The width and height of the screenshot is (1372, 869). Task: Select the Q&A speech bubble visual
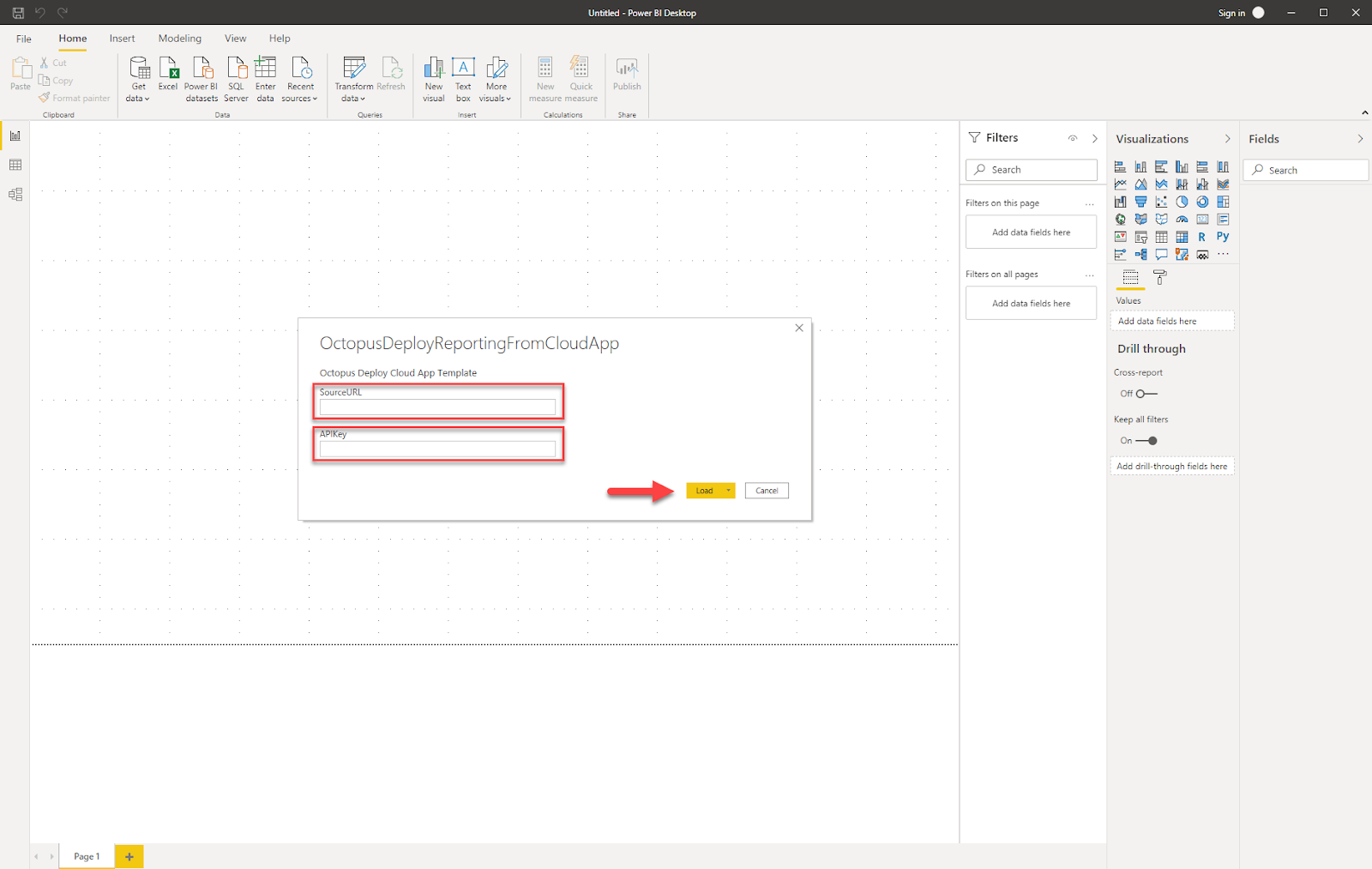pyautogui.click(x=1161, y=255)
